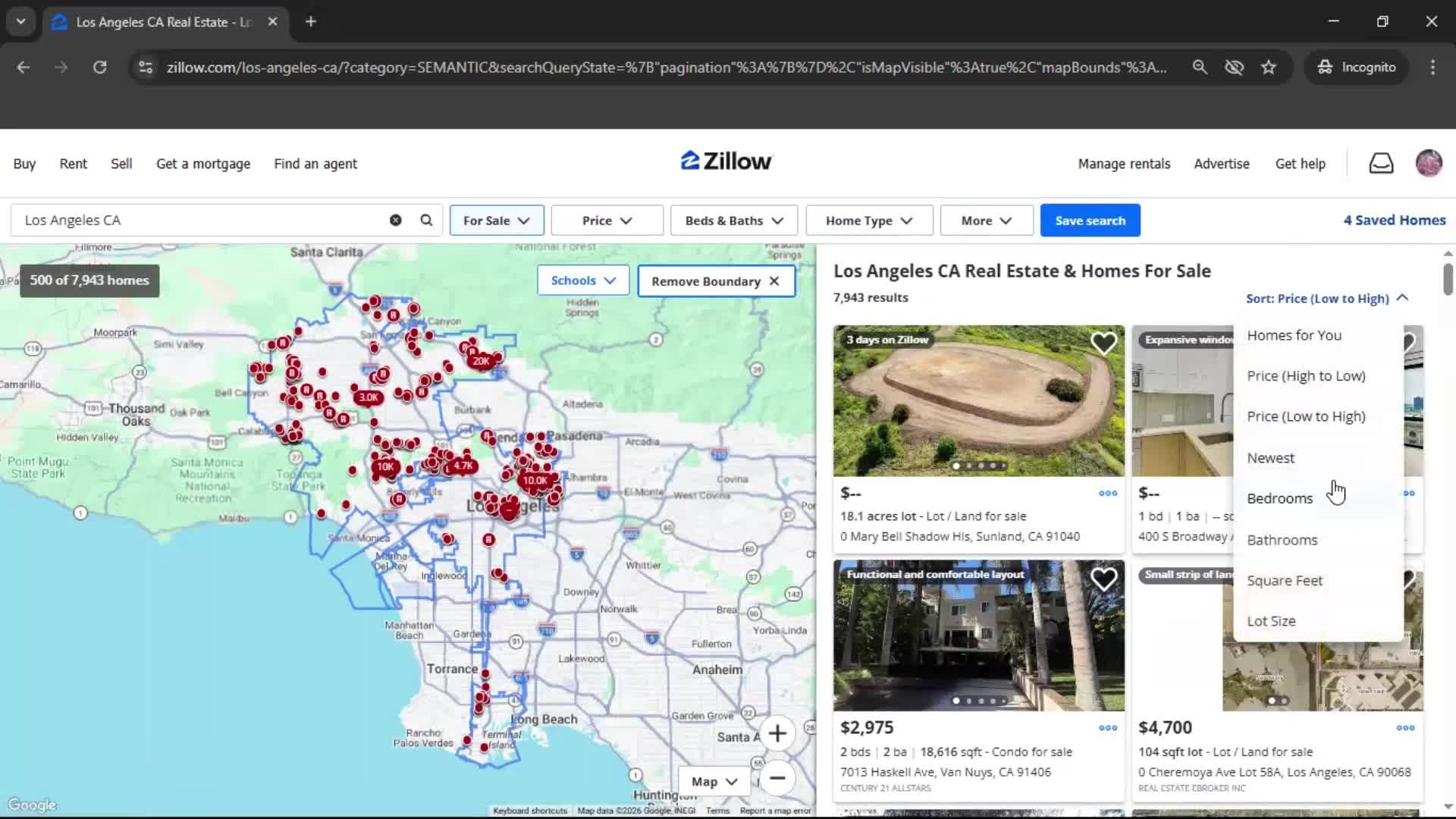Save the 18.1 acres lot listing with heart
Screen dimensions: 1456x819
click(x=1104, y=343)
